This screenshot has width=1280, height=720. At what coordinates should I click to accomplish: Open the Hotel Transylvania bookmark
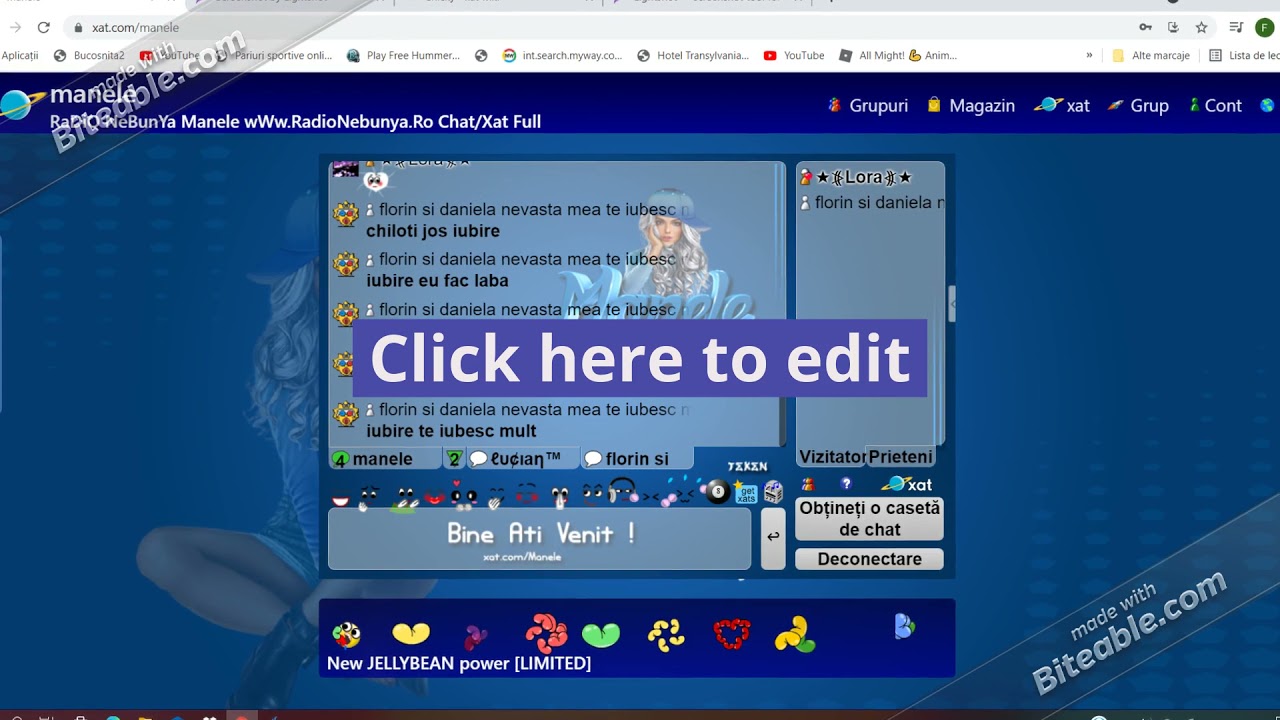[x=693, y=56]
